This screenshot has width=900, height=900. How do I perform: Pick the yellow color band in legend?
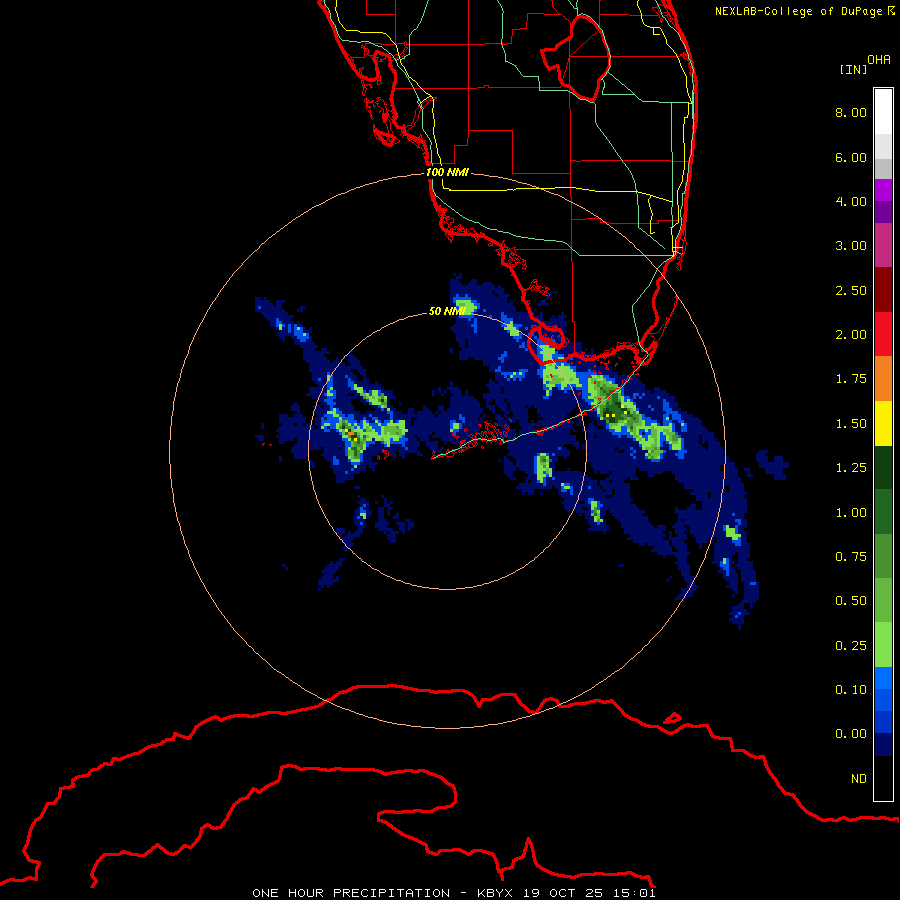[883, 423]
